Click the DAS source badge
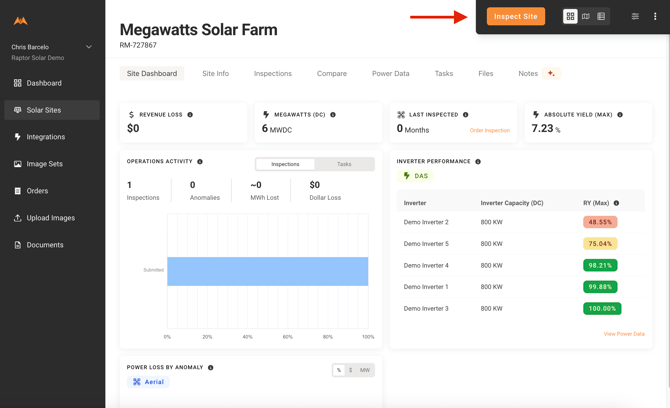The height and width of the screenshot is (408, 670). [415, 176]
